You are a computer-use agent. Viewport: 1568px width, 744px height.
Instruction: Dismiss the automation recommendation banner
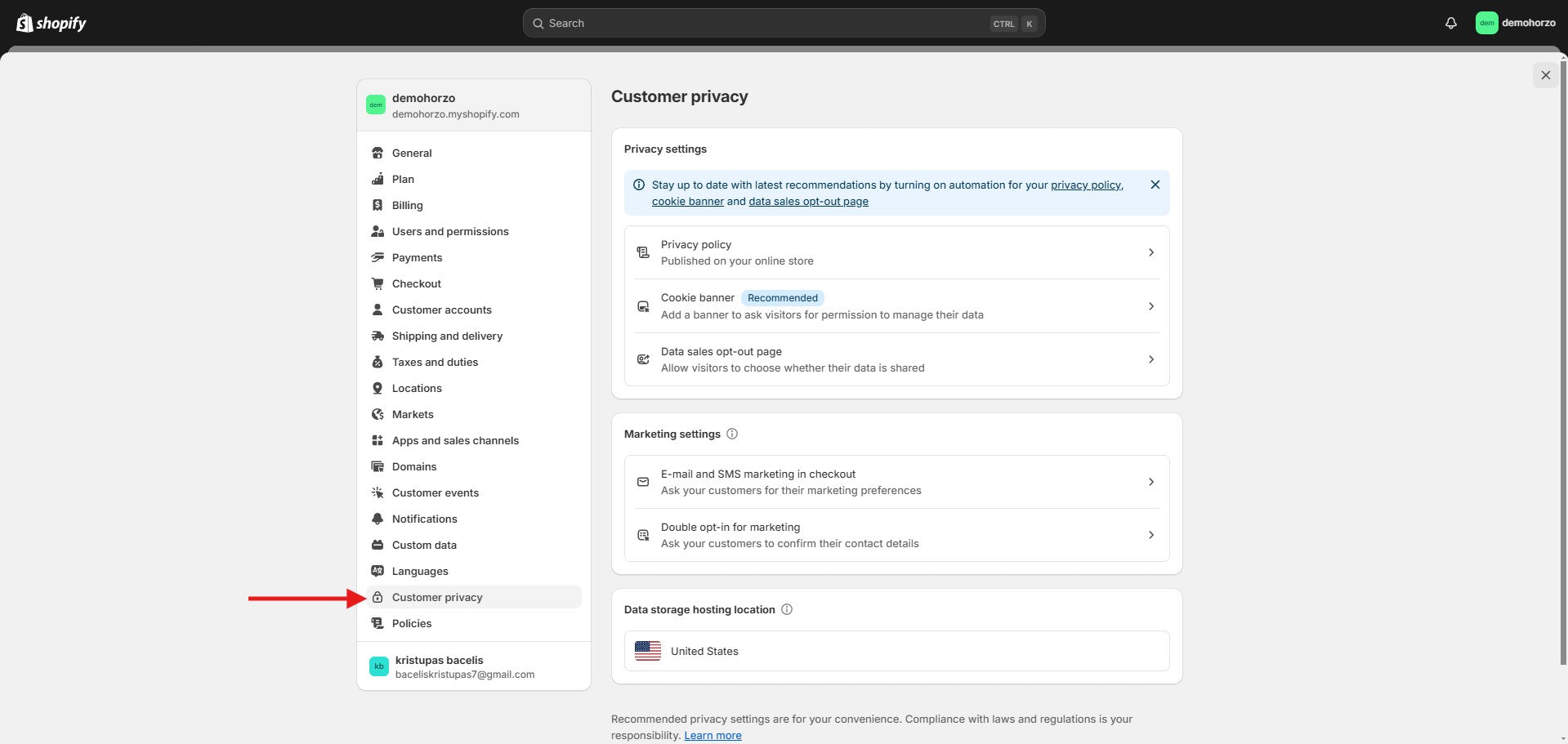[x=1155, y=185]
